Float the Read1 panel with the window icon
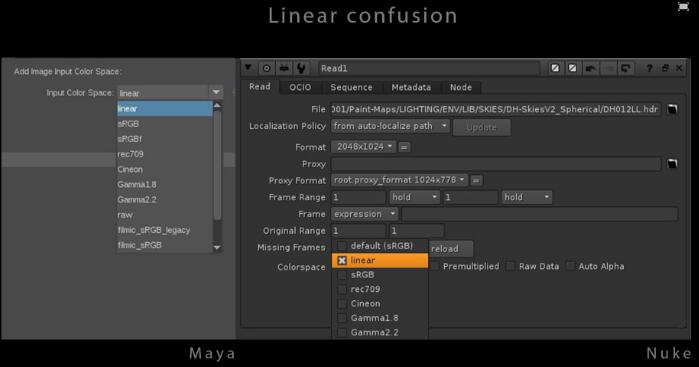This screenshot has height=367, width=699. pyautogui.click(x=665, y=68)
